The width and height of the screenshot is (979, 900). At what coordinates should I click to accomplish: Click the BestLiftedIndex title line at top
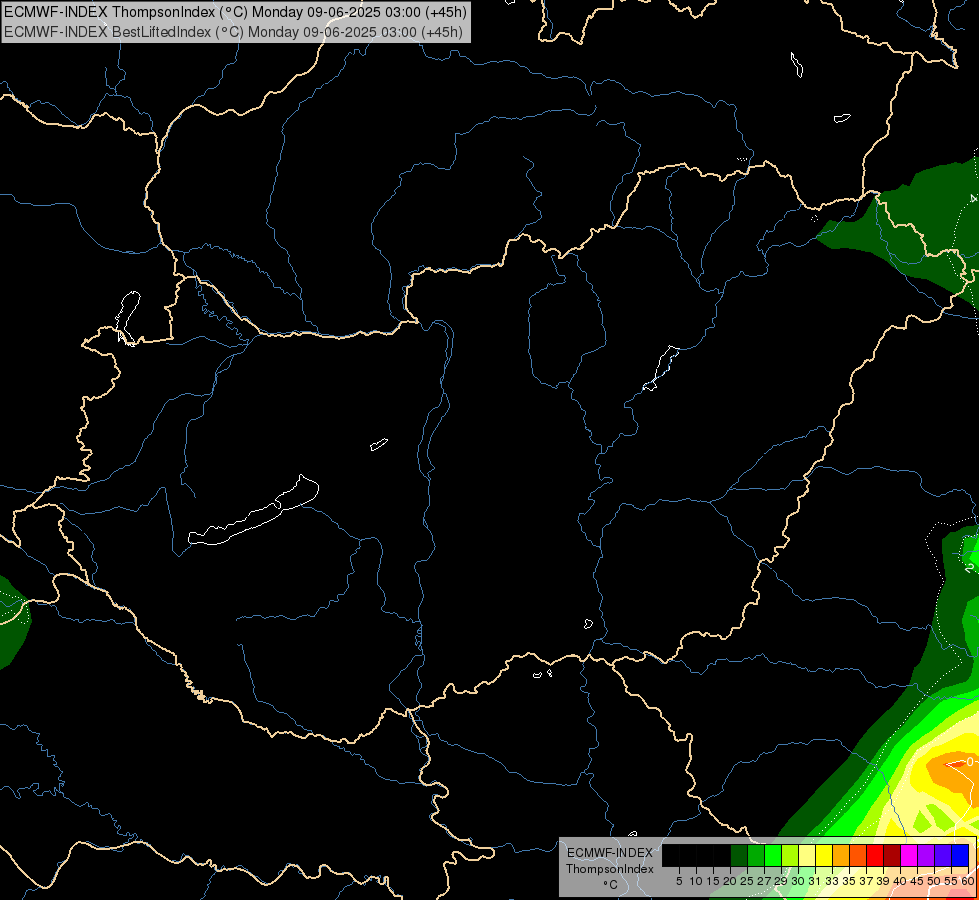point(234,32)
